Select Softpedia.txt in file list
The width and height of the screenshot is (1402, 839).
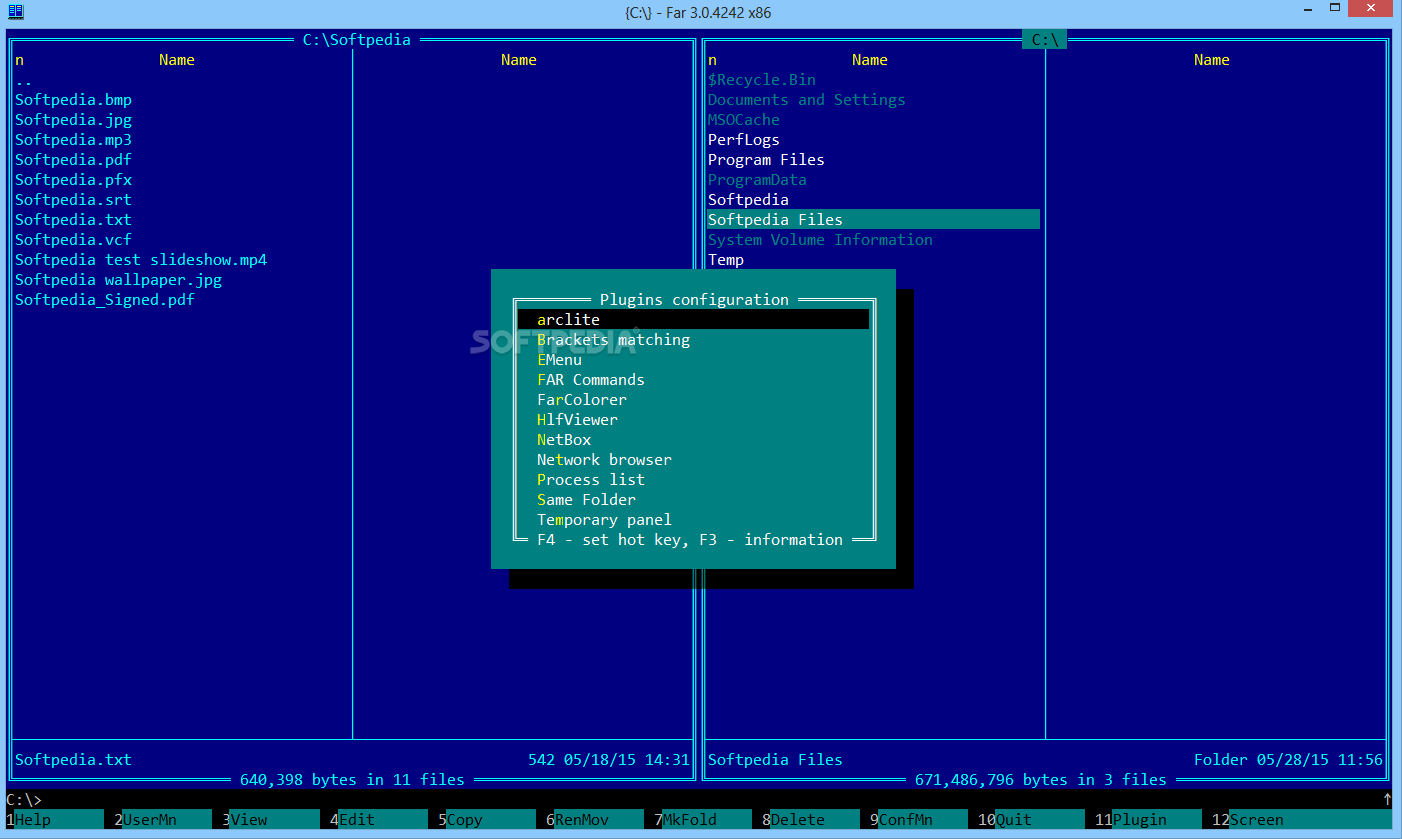(x=73, y=219)
